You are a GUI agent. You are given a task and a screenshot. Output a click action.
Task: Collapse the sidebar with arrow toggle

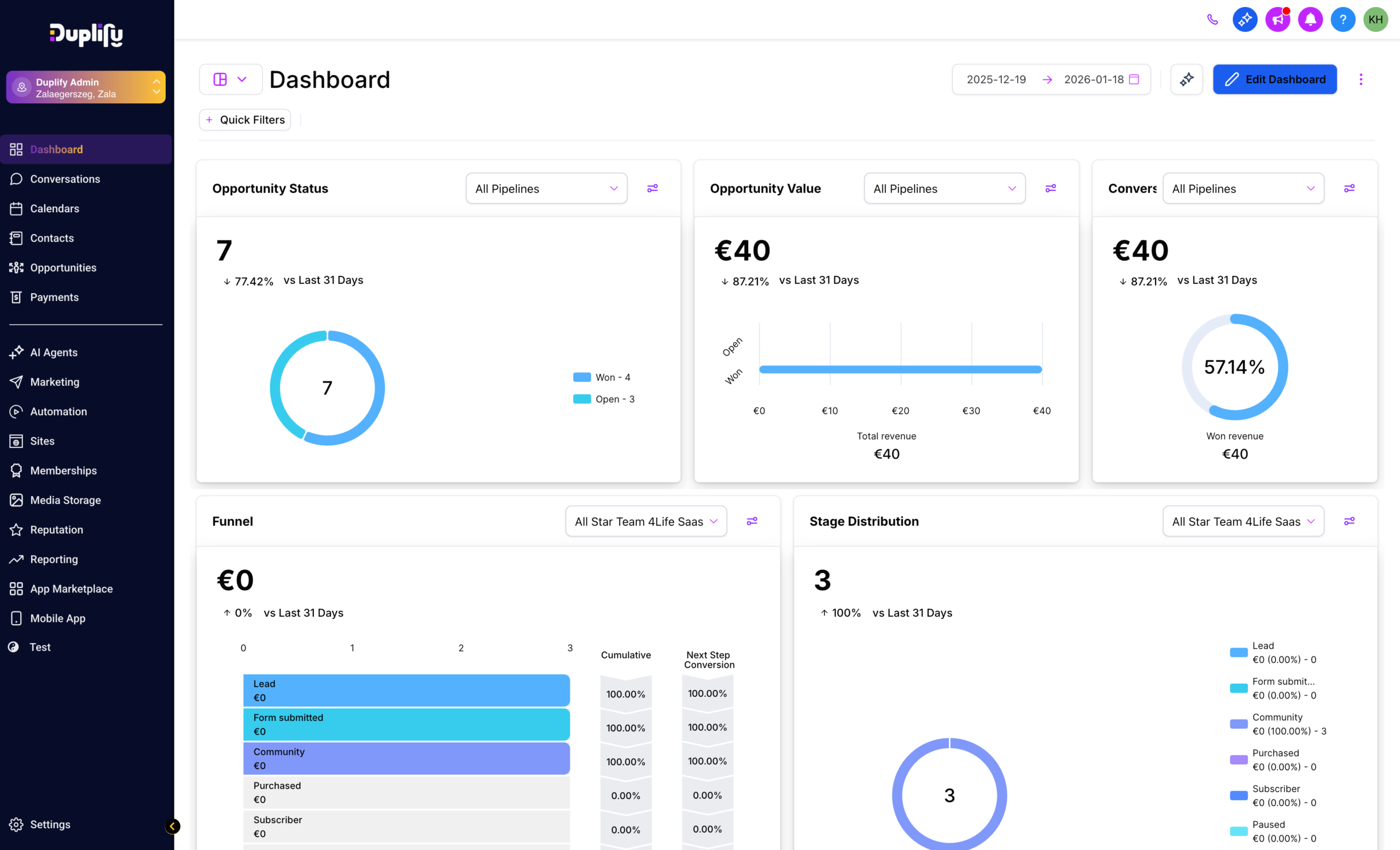[x=172, y=826]
